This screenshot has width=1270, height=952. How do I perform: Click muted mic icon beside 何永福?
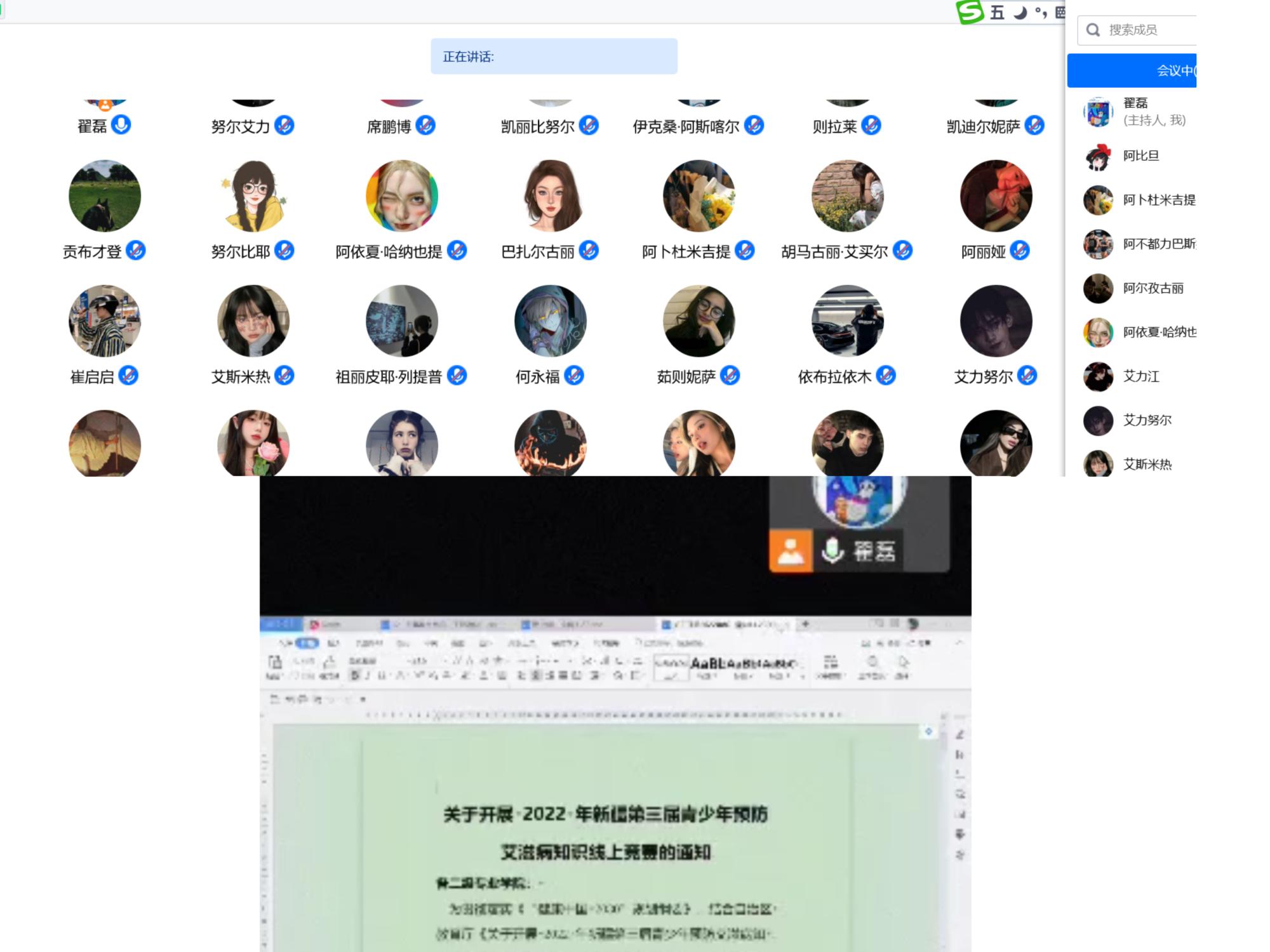(575, 376)
